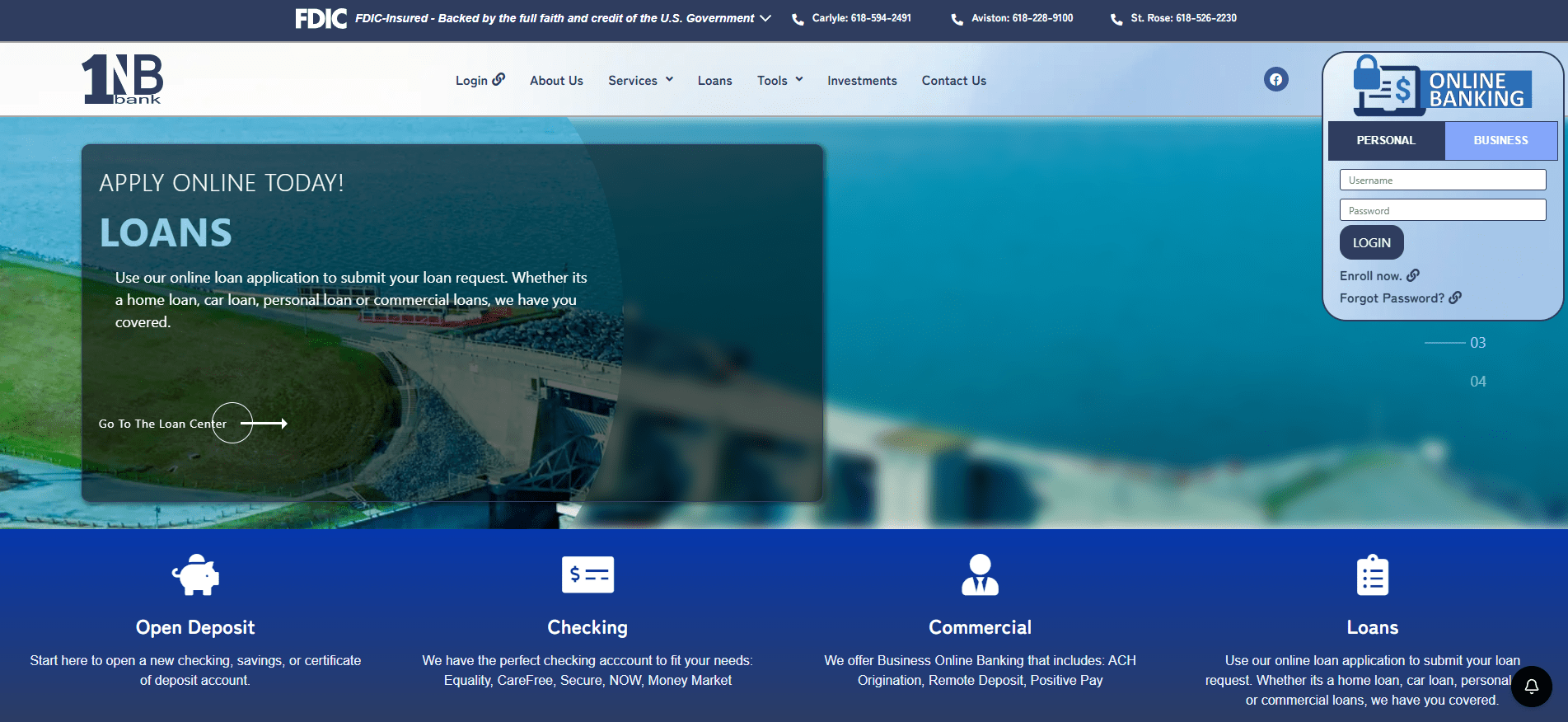Screen dimensions: 1568x722
Task: Click the Commercial businessman icon
Action: [x=980, y=574]
